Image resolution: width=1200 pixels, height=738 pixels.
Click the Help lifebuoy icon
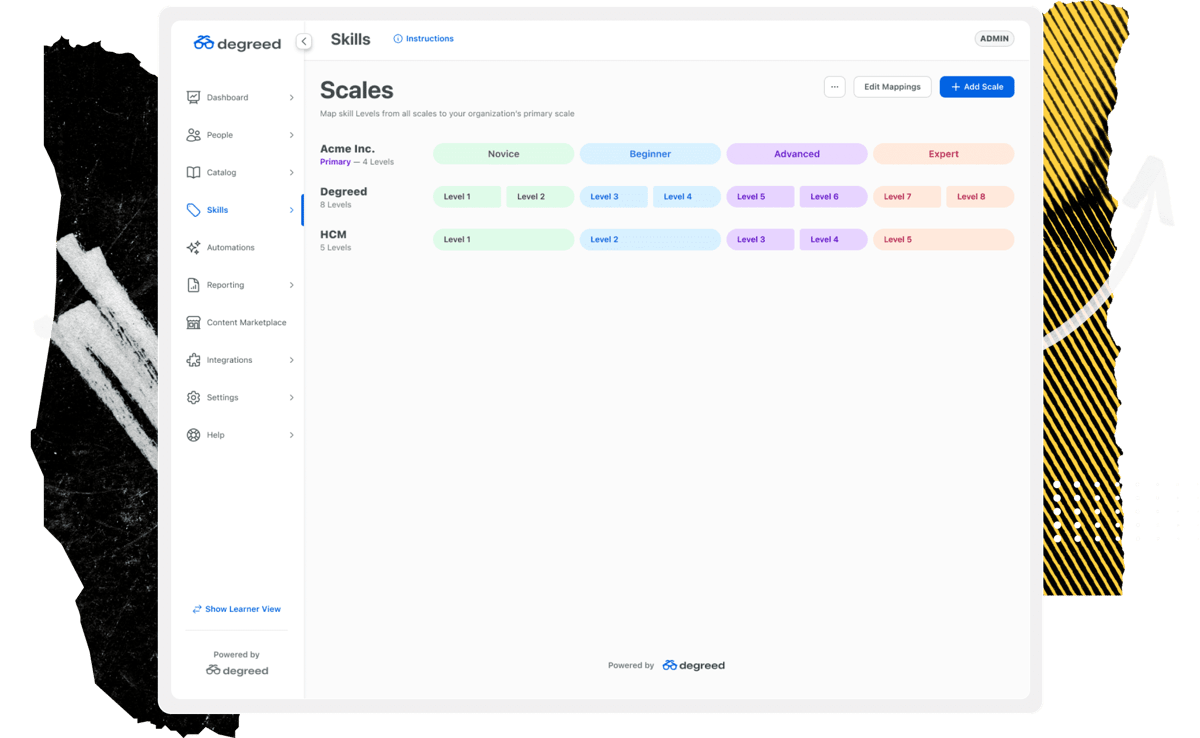point(193,434)
